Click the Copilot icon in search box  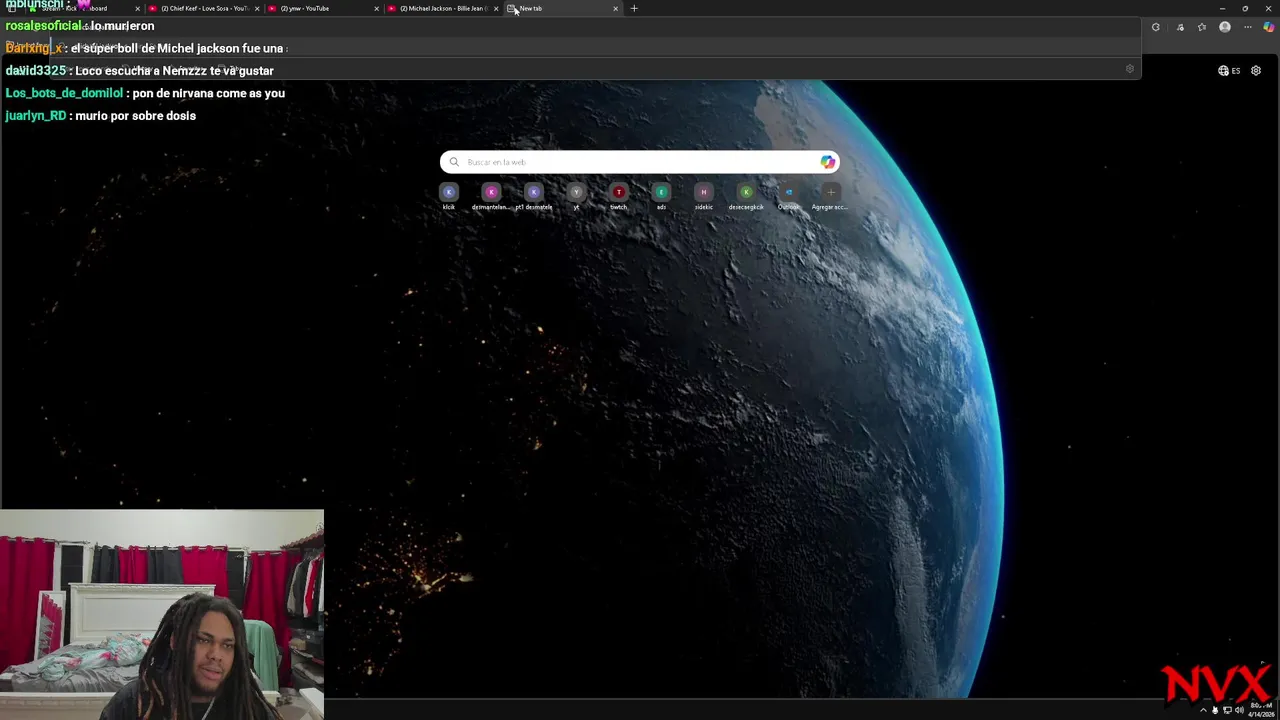point(828,162)
